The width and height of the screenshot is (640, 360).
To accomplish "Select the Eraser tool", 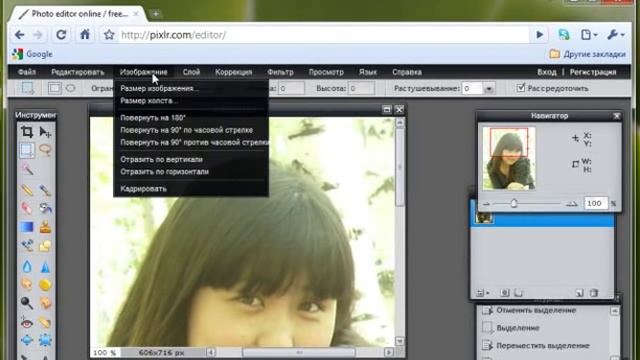I will point(27,209).
